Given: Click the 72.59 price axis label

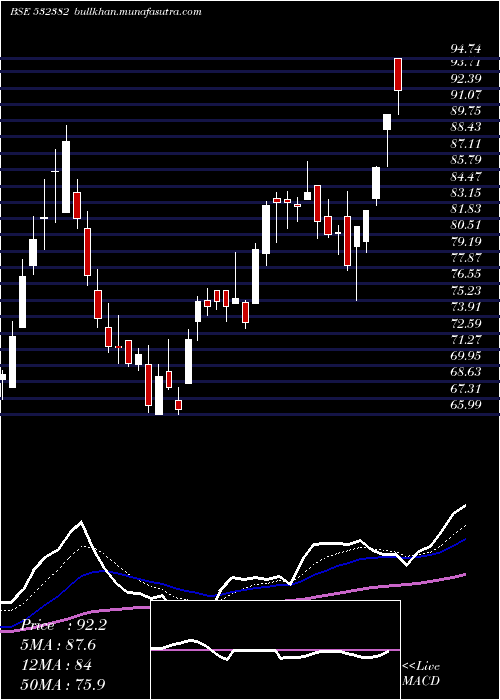Looking at the screenshot, I should 466,323.
